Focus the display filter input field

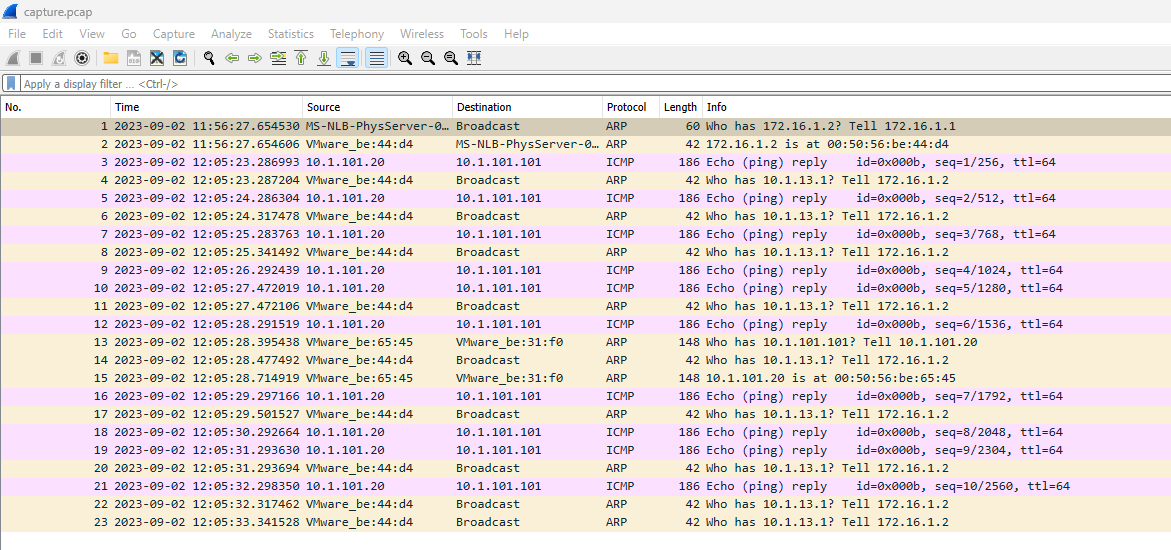pyautogui.click(x=594, y=84)
